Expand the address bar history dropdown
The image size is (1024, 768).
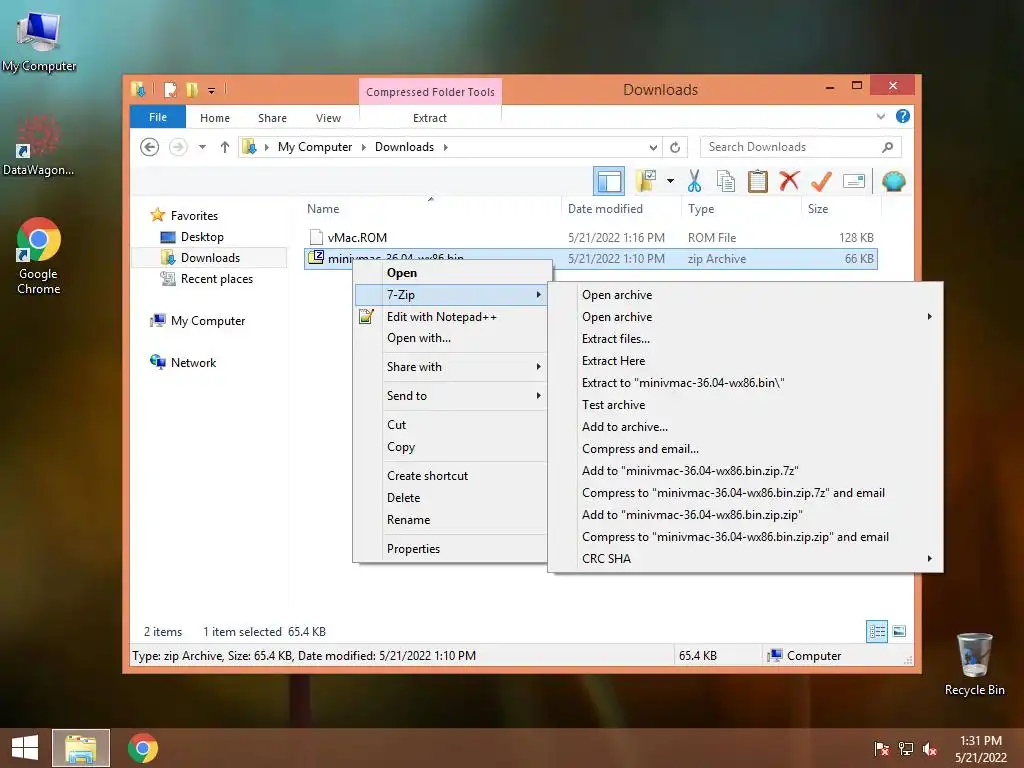tap(653, 147)
